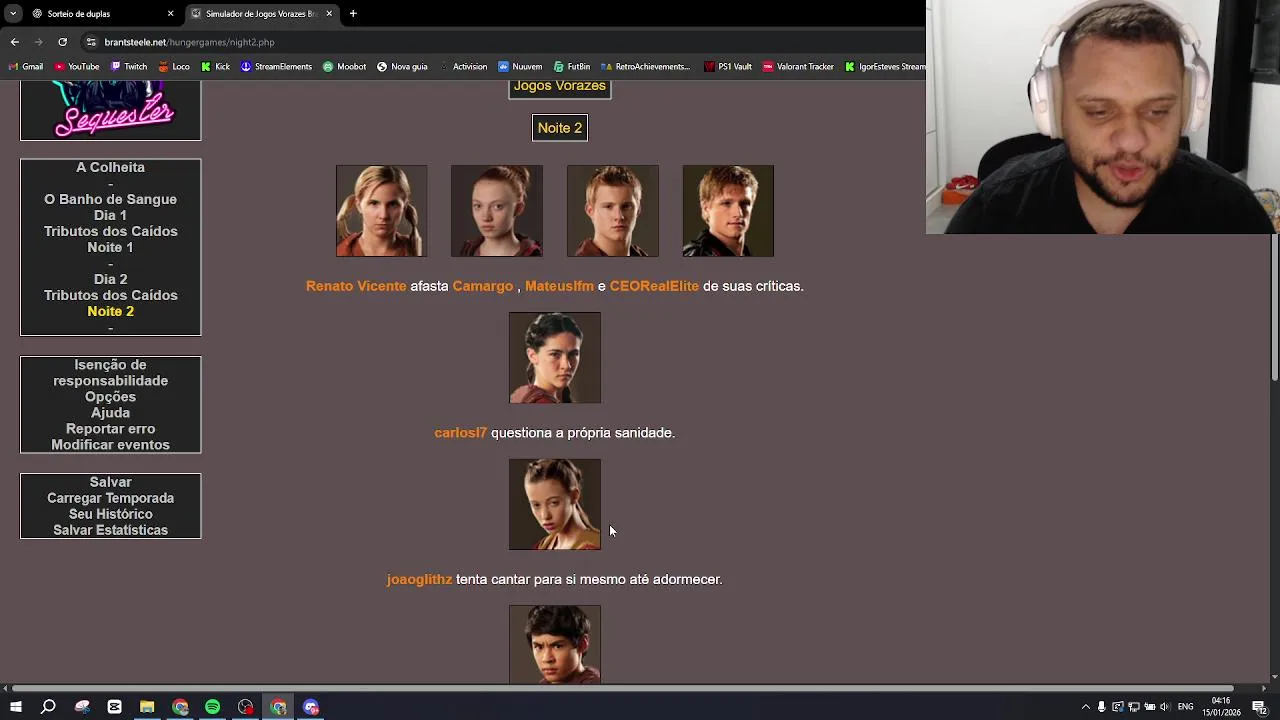Go to Dia 2 in sidebar
The height and width of the screenshot is (720, 1280).
point(110,279)
